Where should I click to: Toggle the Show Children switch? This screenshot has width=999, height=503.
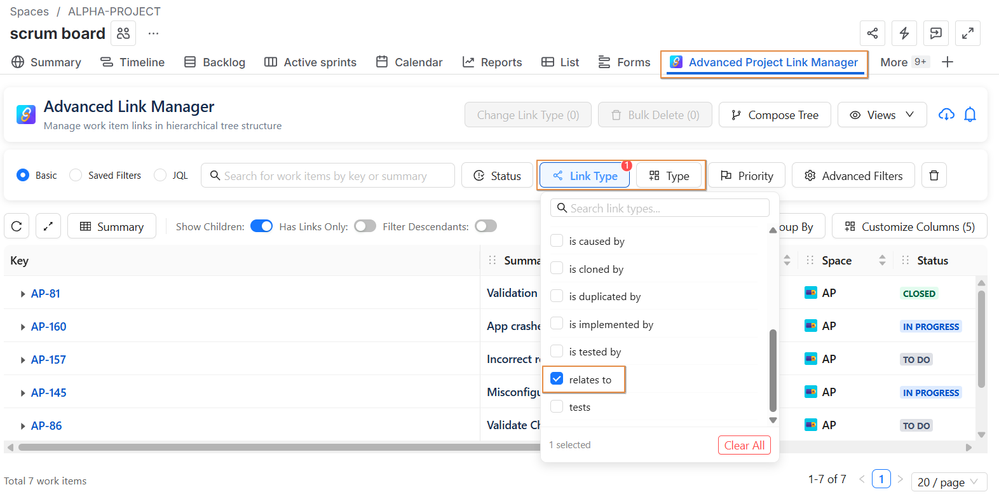point(261,226)
